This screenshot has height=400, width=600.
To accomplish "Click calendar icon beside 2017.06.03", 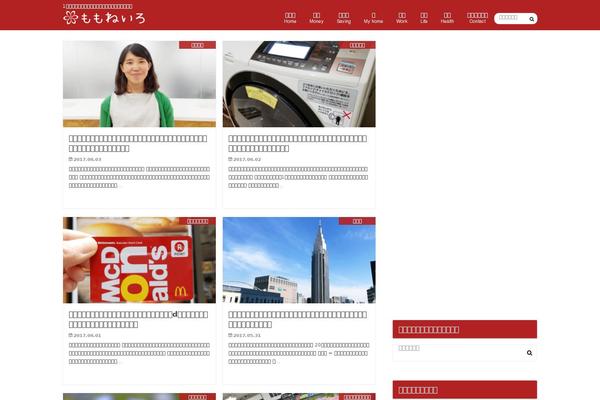I will [x=70, y=159].
